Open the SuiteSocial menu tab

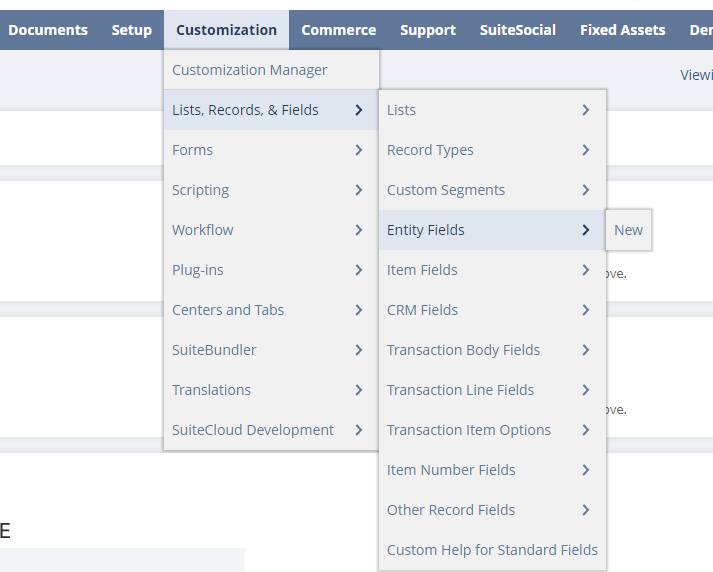pos(517,30)
